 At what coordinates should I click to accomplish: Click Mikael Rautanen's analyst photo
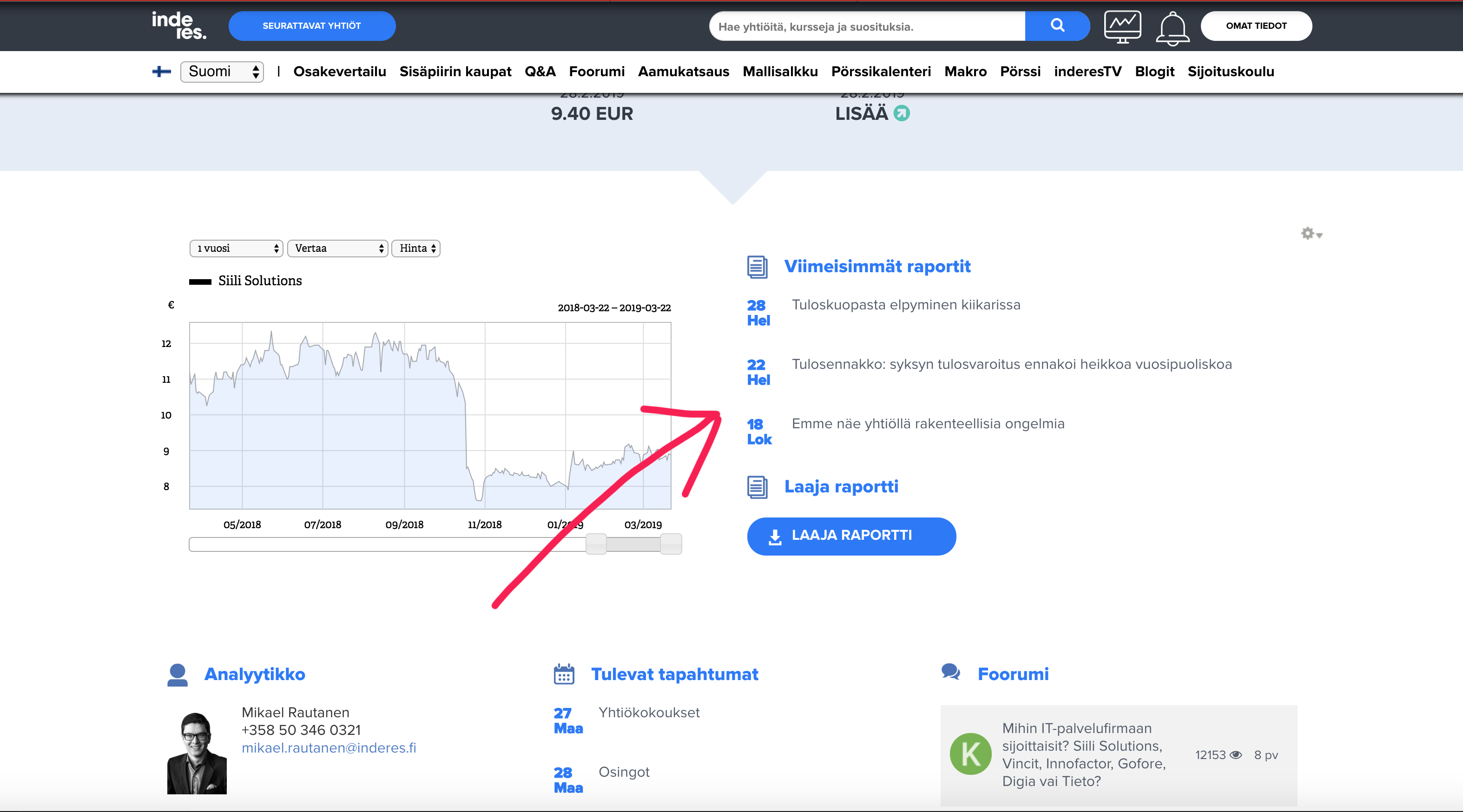coord(197,753)
